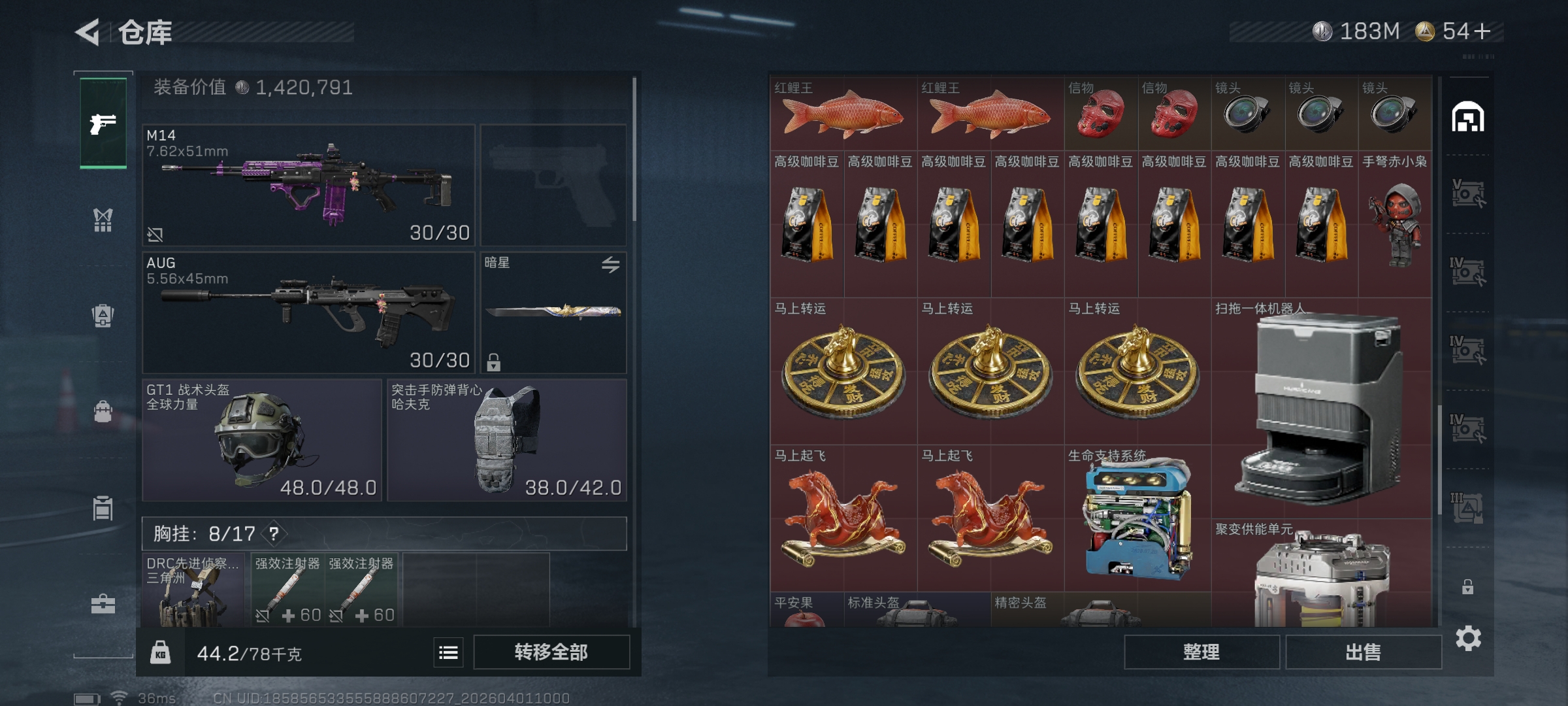Select the main warehouse home icon
Image resolution: width=1568 pixels, height=706 pixels.
[x=1468, y=117]
